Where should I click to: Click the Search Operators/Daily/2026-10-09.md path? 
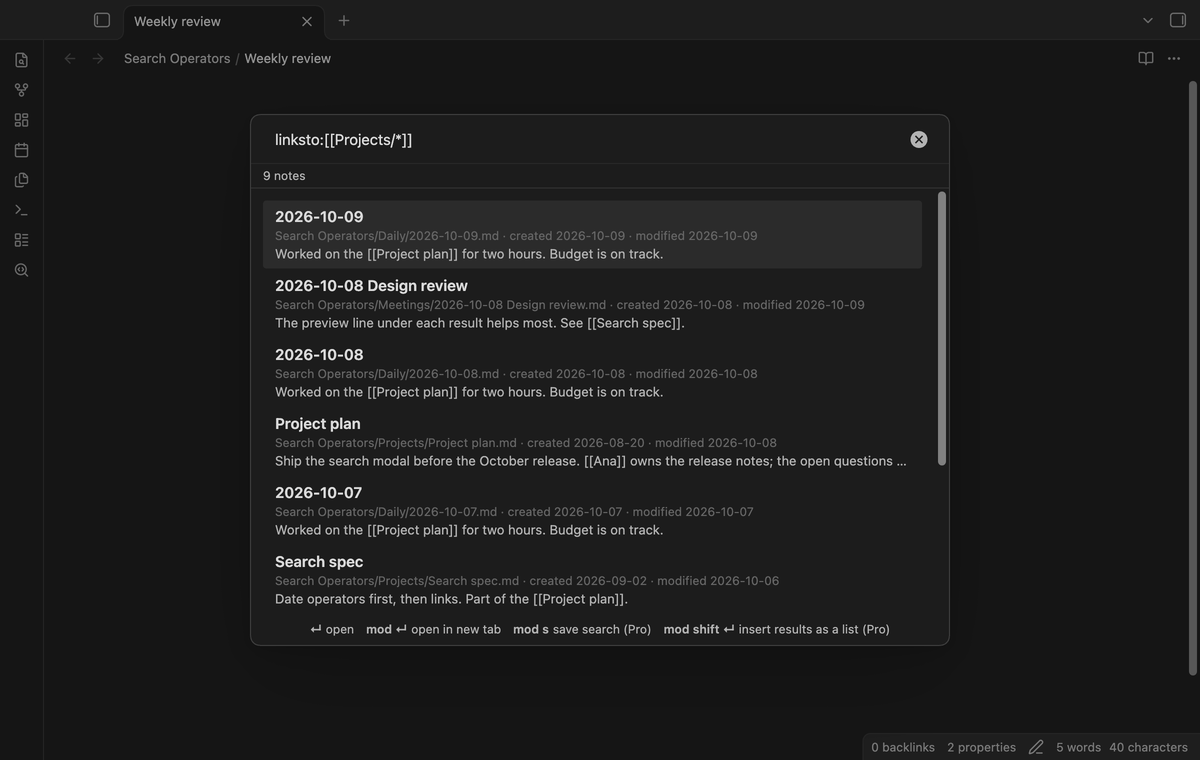click(x=387, y=236)
